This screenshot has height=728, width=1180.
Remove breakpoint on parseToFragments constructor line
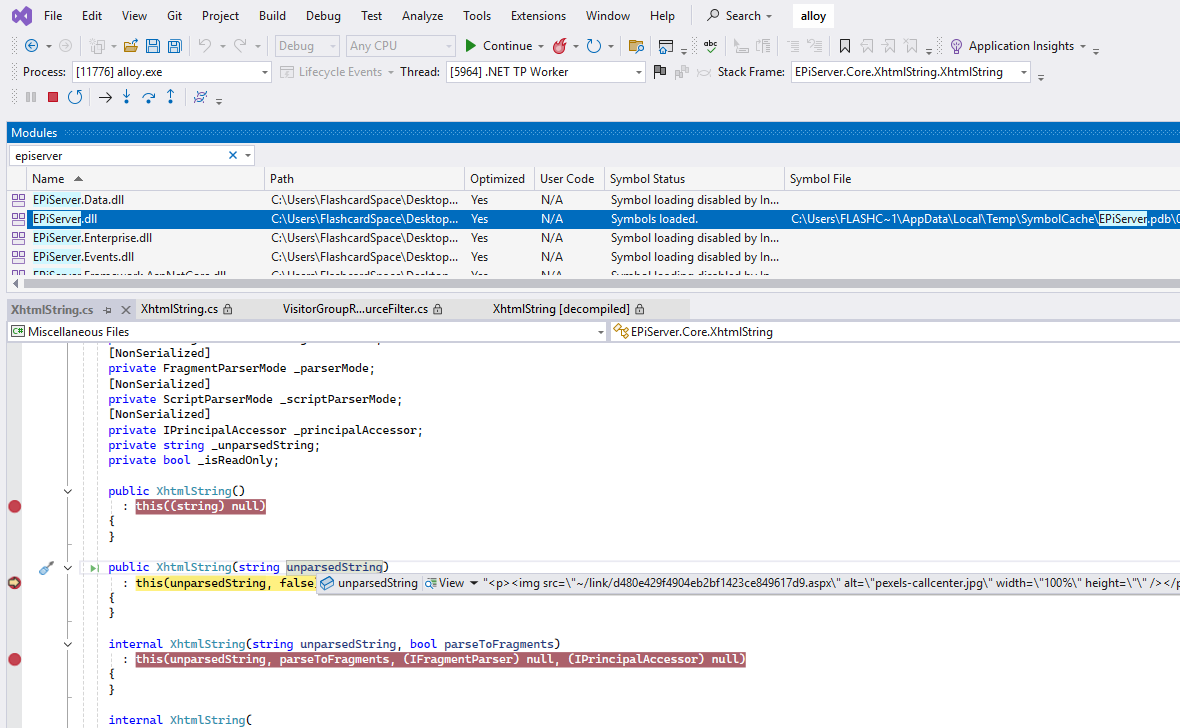click(14, 659)
